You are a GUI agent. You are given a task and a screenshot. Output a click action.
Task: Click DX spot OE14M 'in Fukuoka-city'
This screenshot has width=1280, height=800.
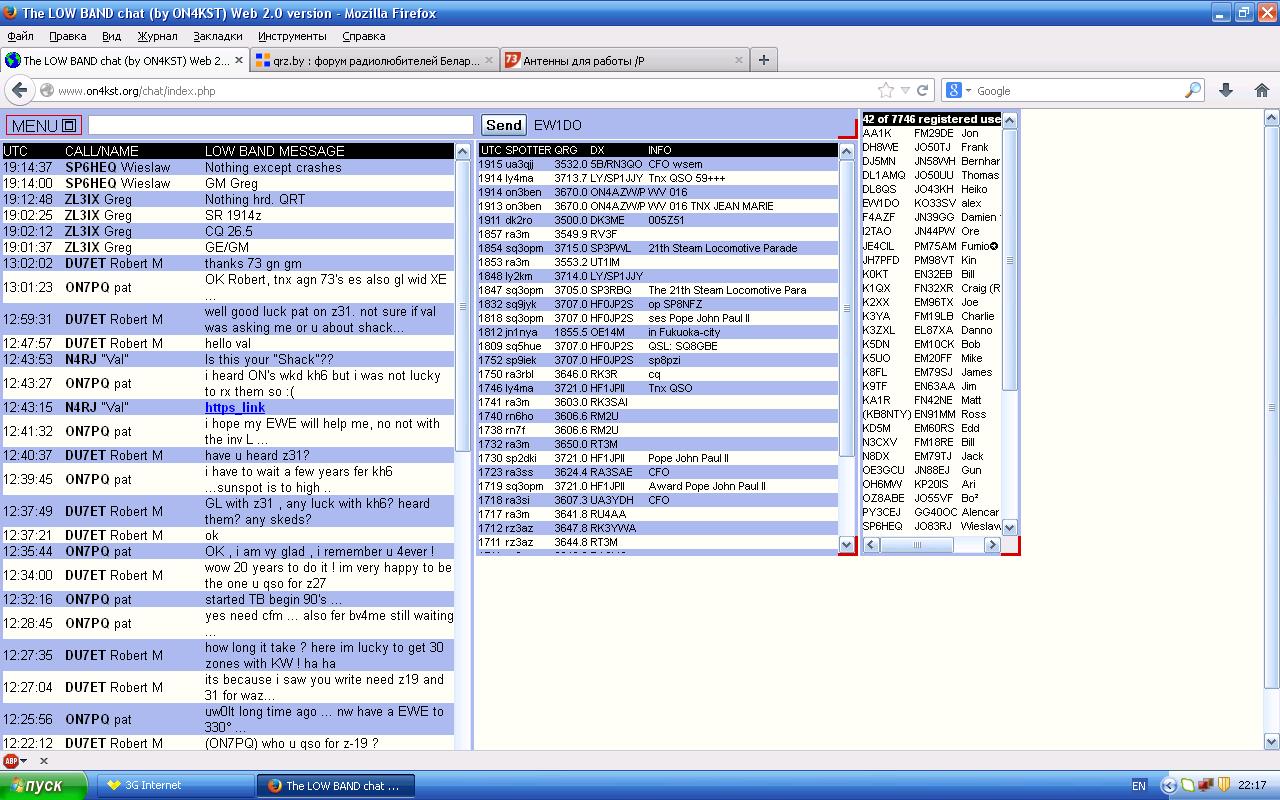pyautogui.click(x=658, y=332)
